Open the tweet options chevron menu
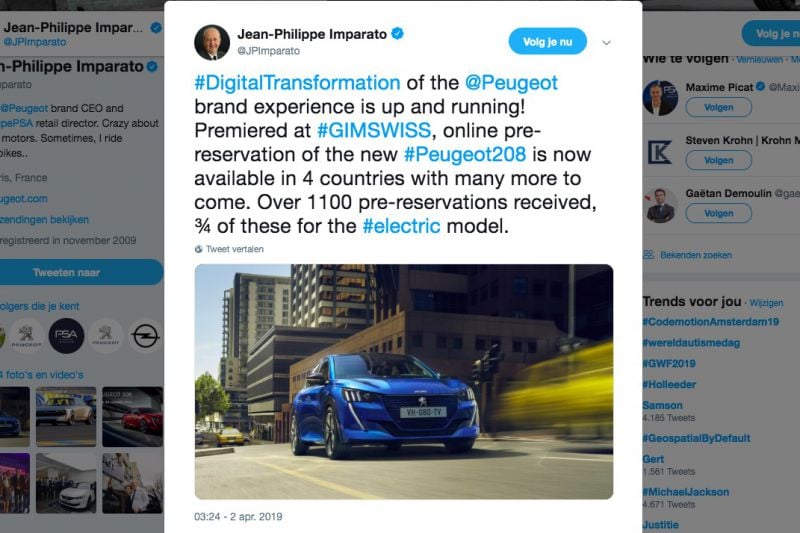Viewport: 800px width, 533px height. [x=606, y=43]
